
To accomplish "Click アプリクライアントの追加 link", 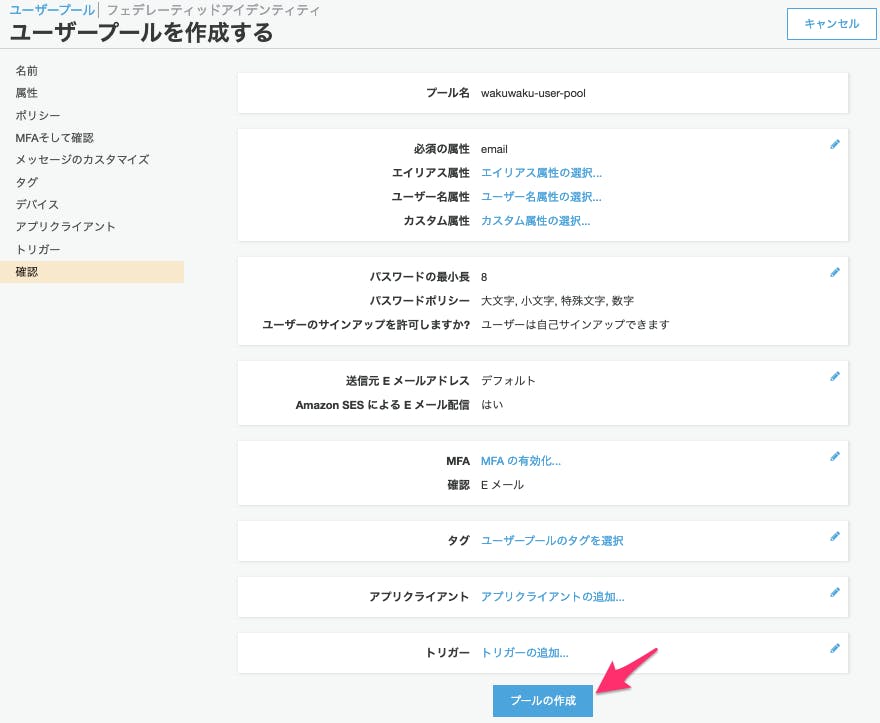I will click(552, 597).
